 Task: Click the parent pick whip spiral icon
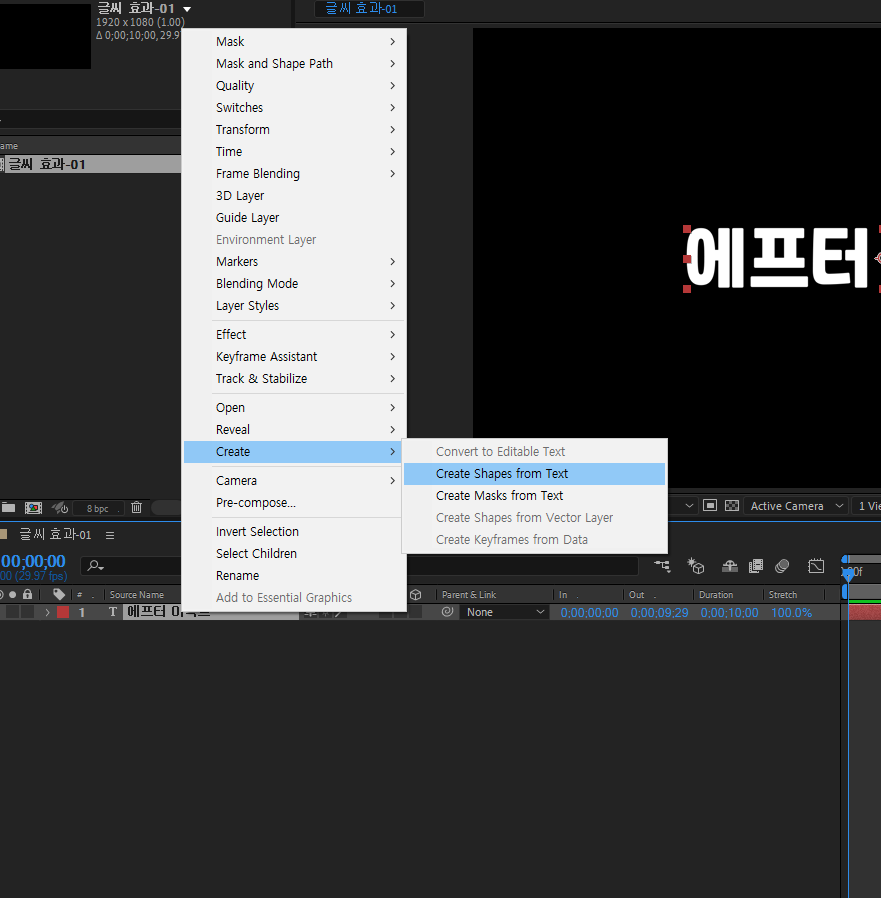point(447,612)
